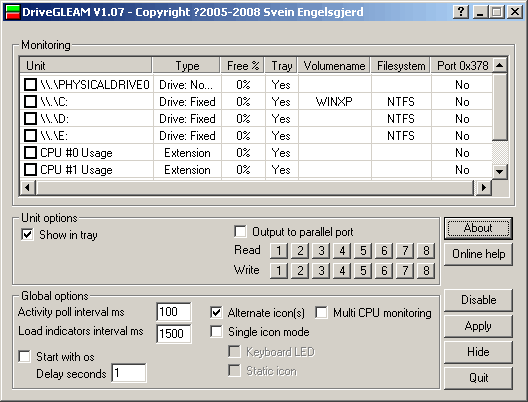Click the Unit column header
This screenshot has height=402, width=528.
(x=86, y=66)
